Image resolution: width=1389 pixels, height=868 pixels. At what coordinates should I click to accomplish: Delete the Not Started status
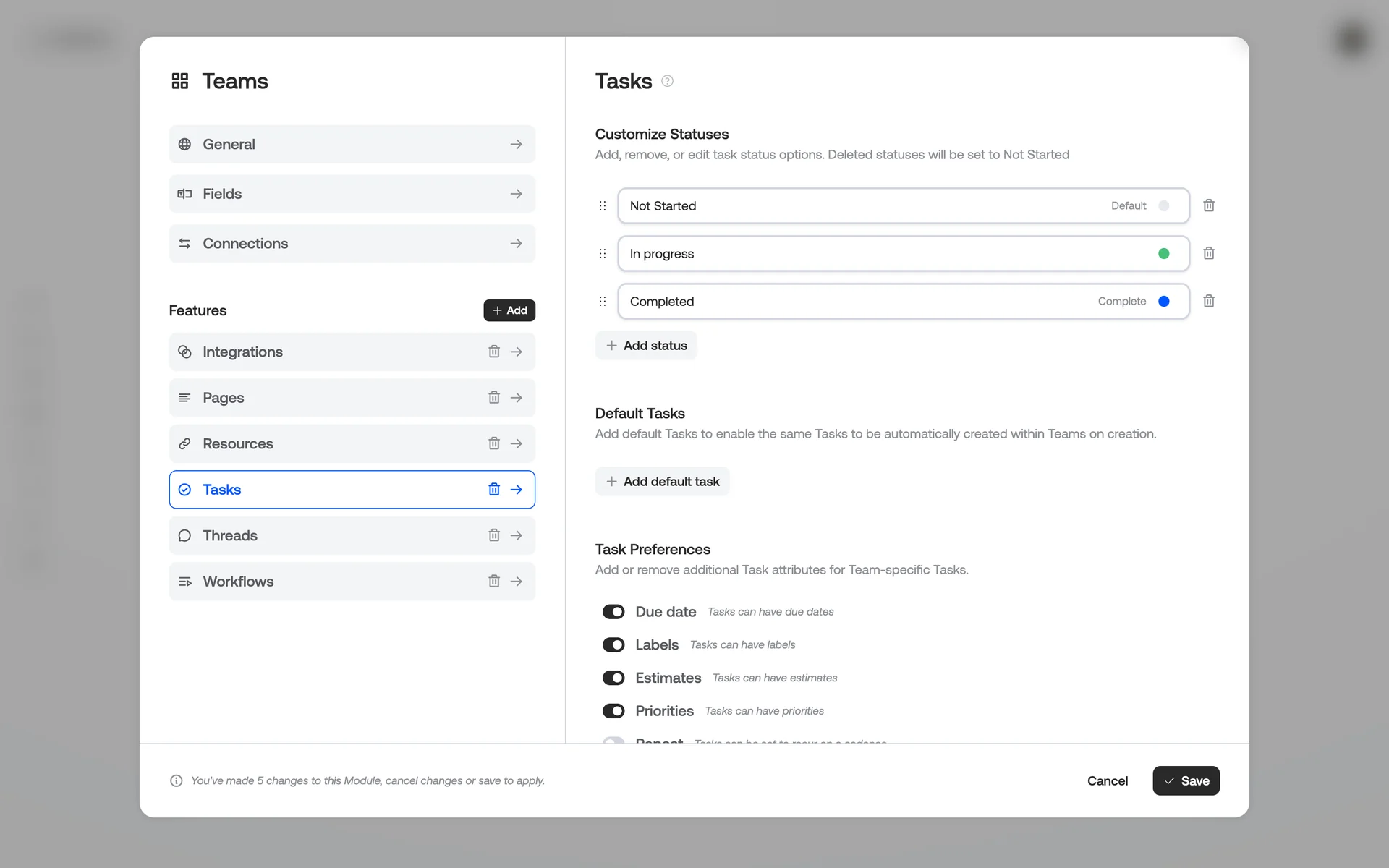[1208, 205]
